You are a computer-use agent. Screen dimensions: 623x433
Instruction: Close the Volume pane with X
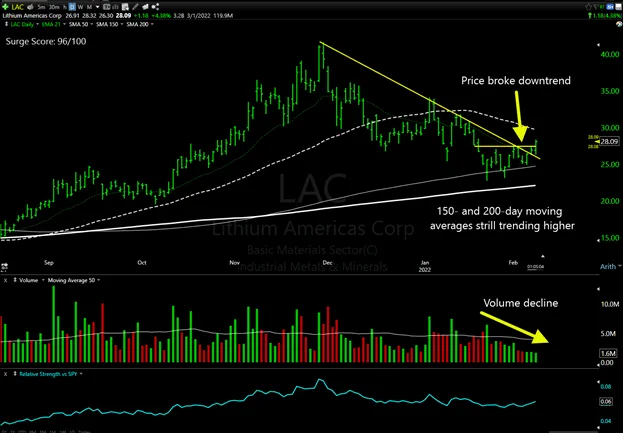pos(6,280)
